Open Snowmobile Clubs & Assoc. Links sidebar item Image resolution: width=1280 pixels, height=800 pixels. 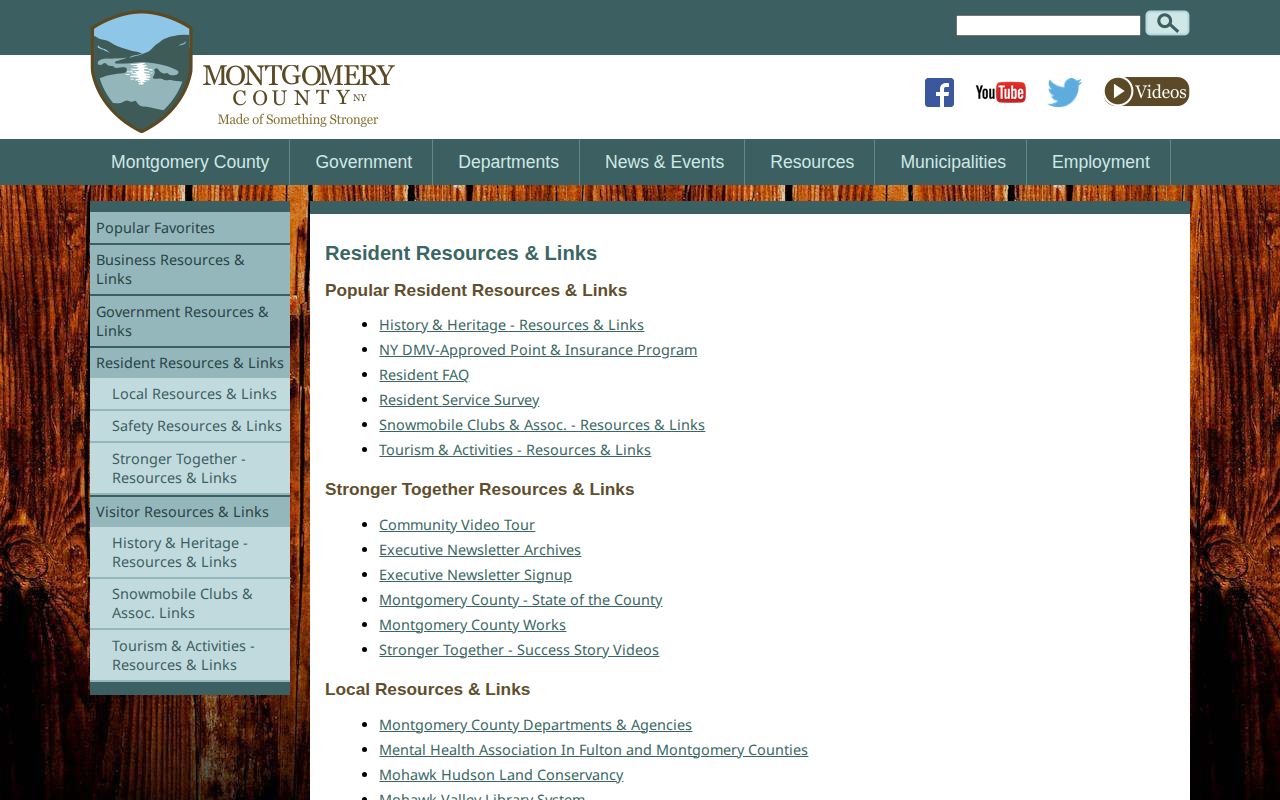(x=190, y=603)
